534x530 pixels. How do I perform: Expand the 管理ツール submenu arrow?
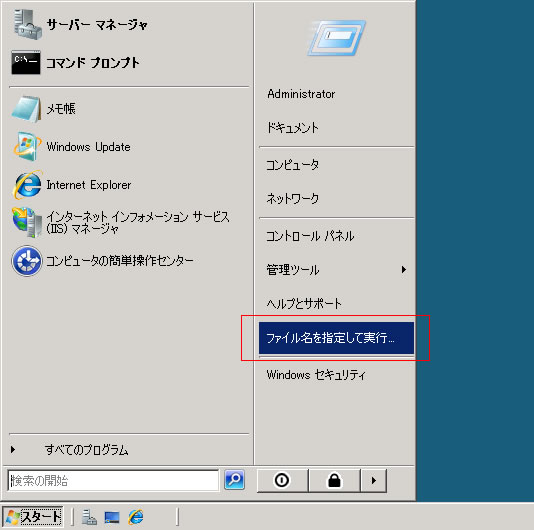click(404, 270)
